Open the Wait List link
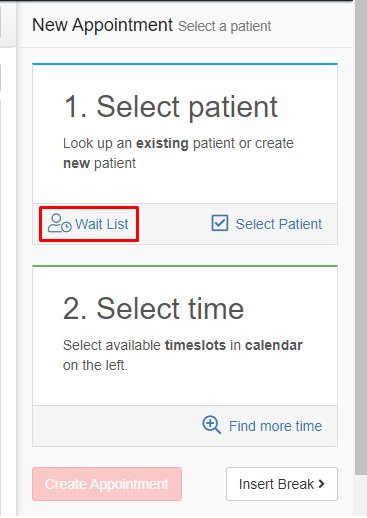 coord(89,224)
